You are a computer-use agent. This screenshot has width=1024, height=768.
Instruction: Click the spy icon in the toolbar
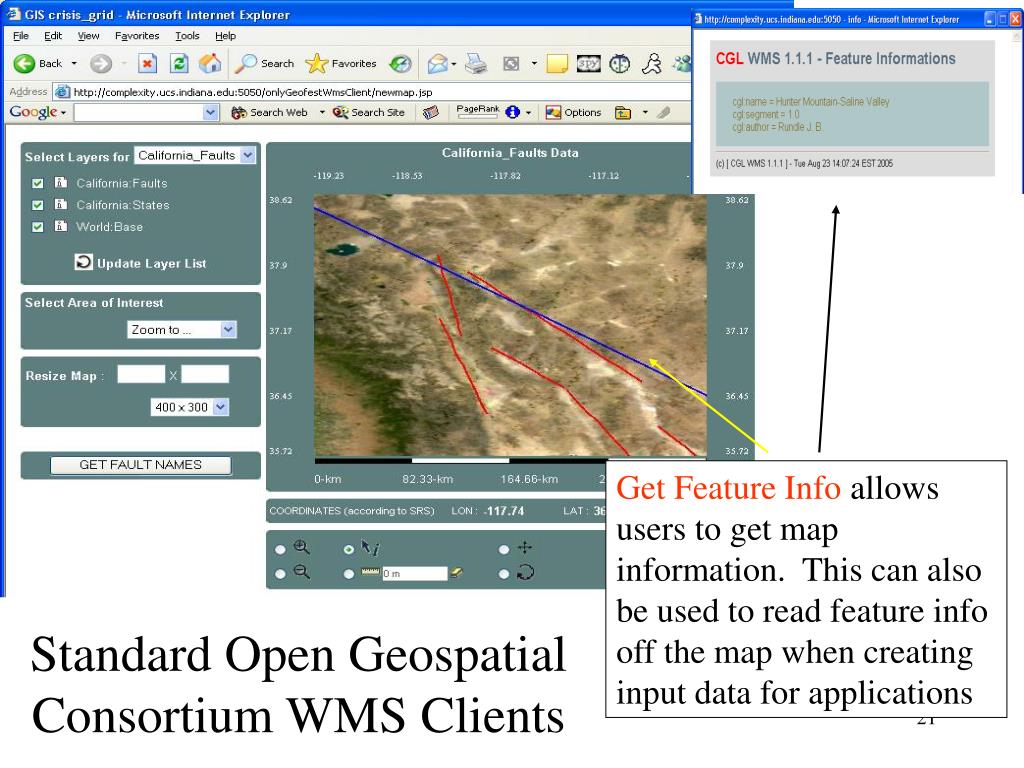coord(588,63)
